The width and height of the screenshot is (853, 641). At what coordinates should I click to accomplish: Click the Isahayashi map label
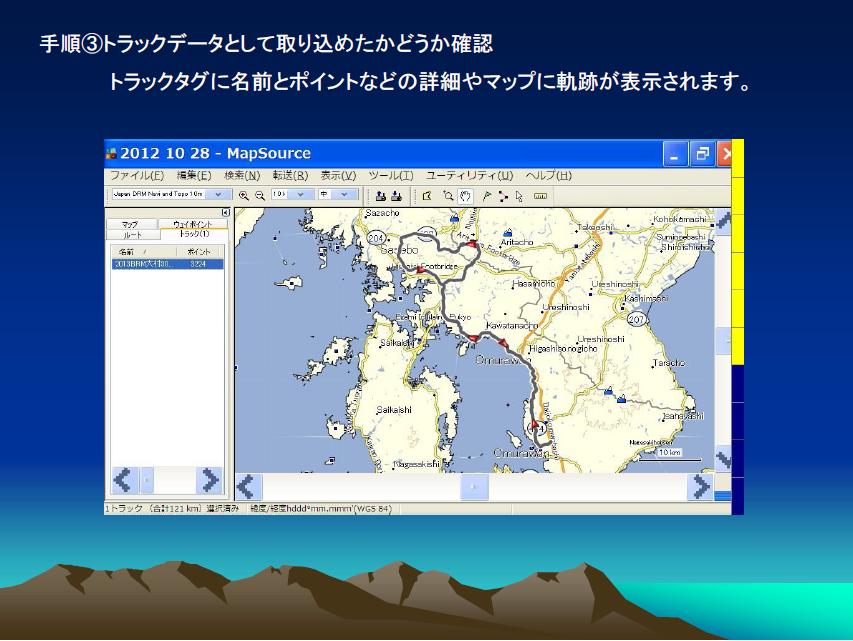(683, 416)
